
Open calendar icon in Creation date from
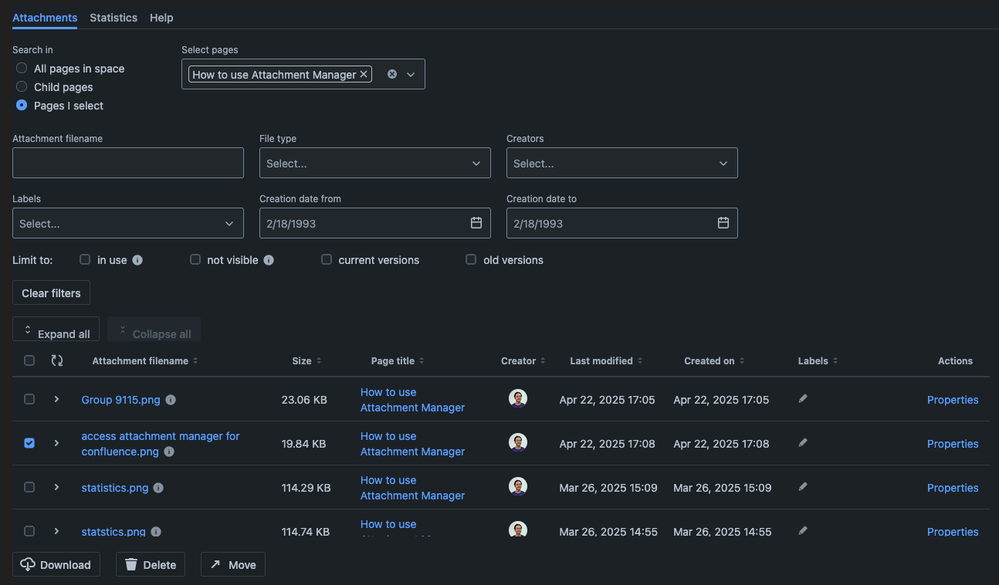click(476, 223)
